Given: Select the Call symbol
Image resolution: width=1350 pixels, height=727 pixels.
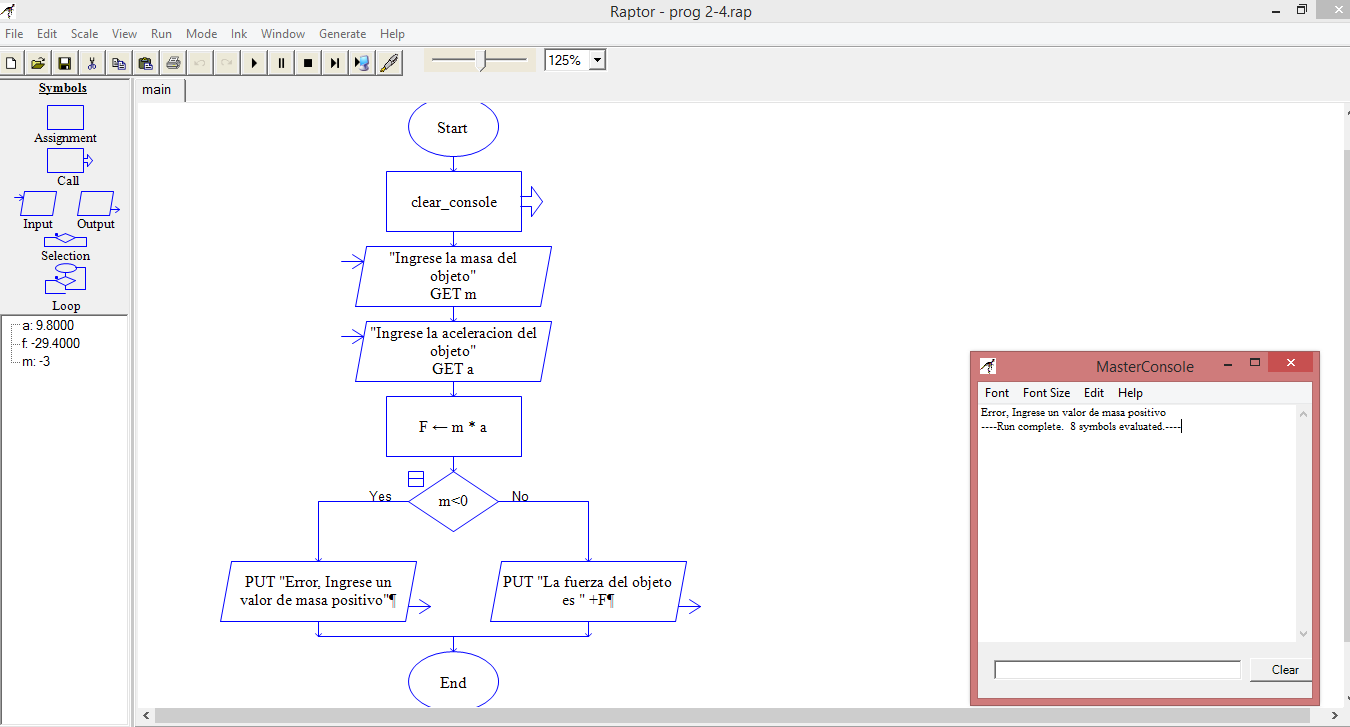Looking at the screenshot, I should pyautogui.click(x=64, y=160).
